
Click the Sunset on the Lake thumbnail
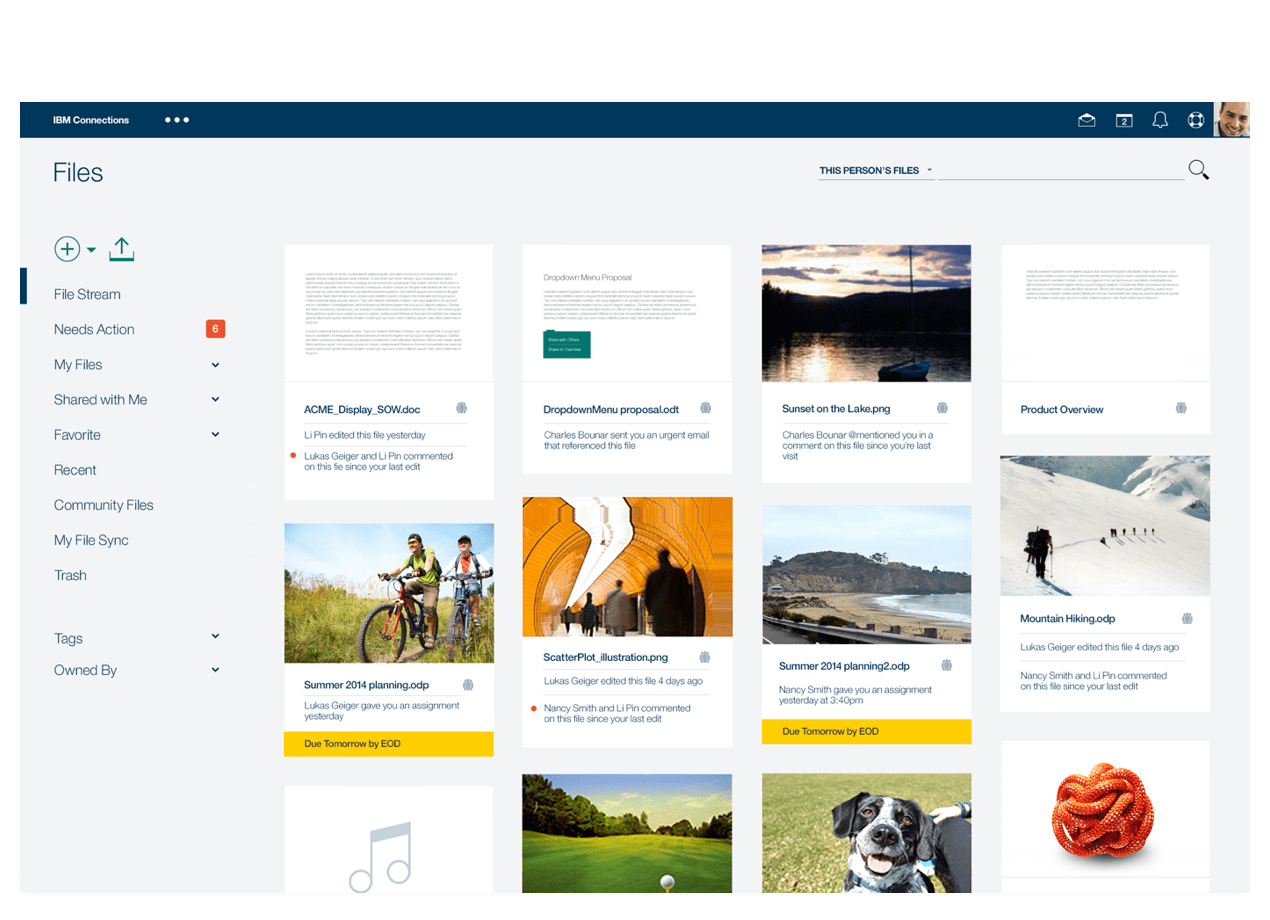pyautogui.click(x=866, y=313)
